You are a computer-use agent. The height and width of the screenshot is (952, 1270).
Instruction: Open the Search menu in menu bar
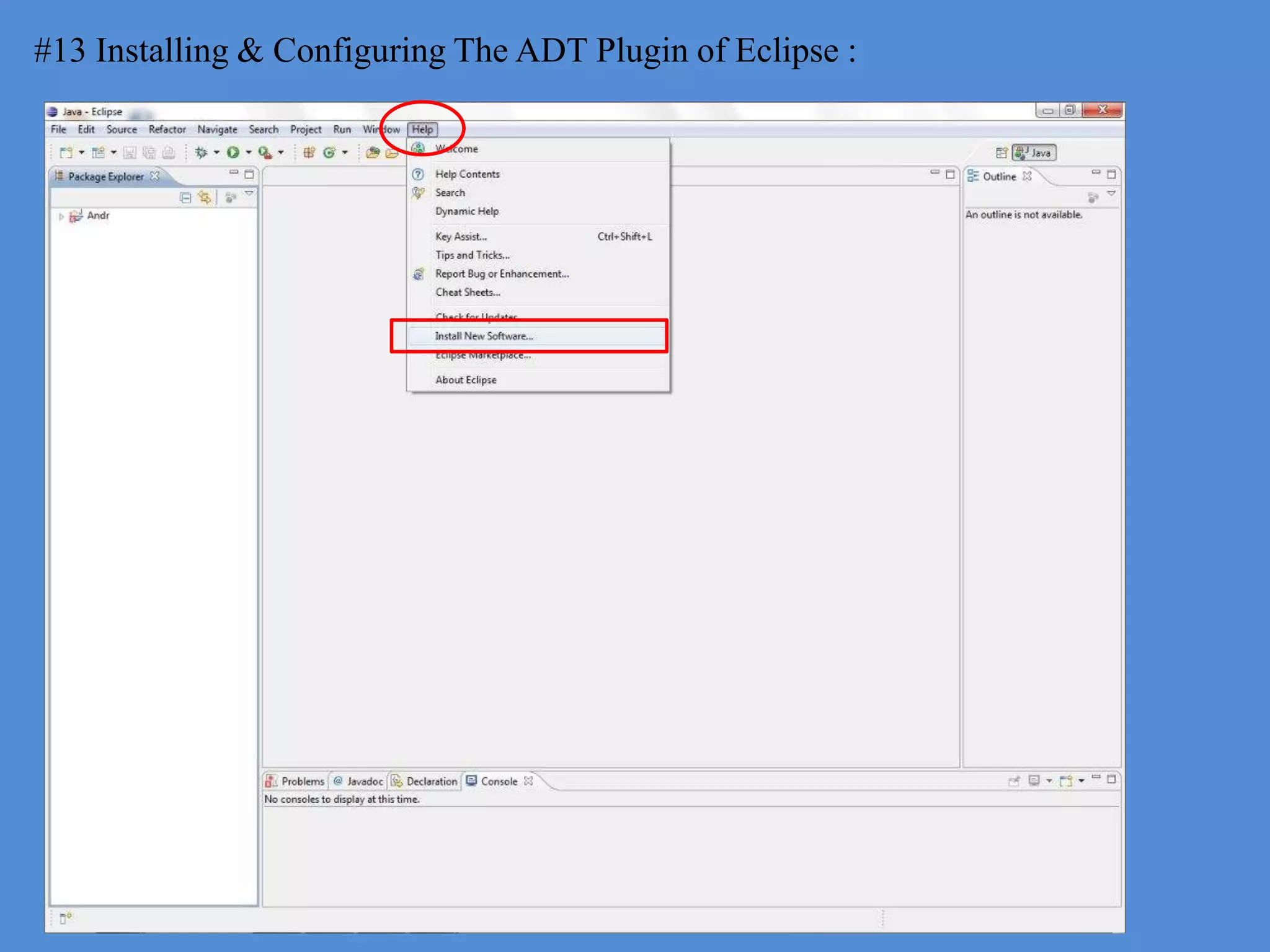click(x=264, y=130)
